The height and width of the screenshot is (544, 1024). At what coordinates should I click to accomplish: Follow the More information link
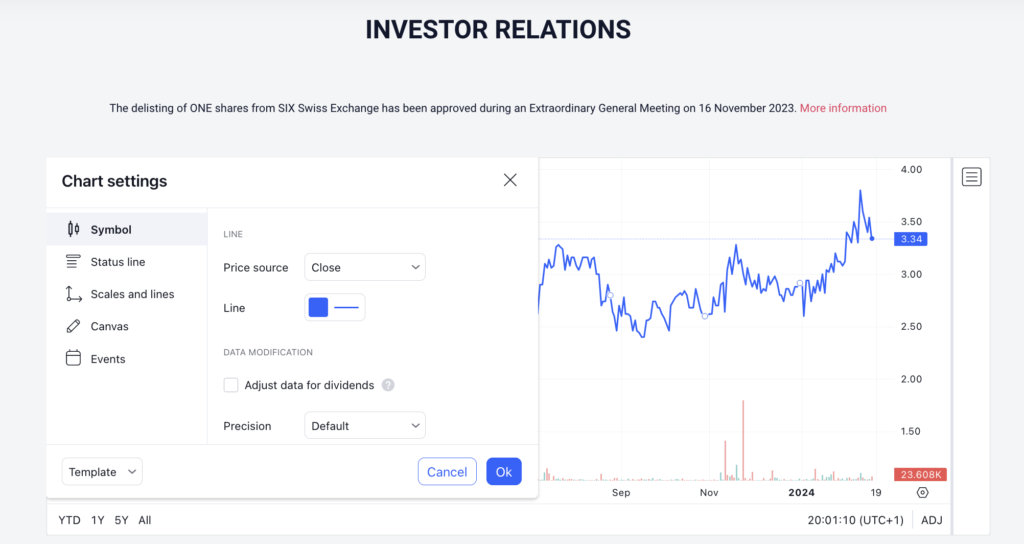tap(843, 108)
